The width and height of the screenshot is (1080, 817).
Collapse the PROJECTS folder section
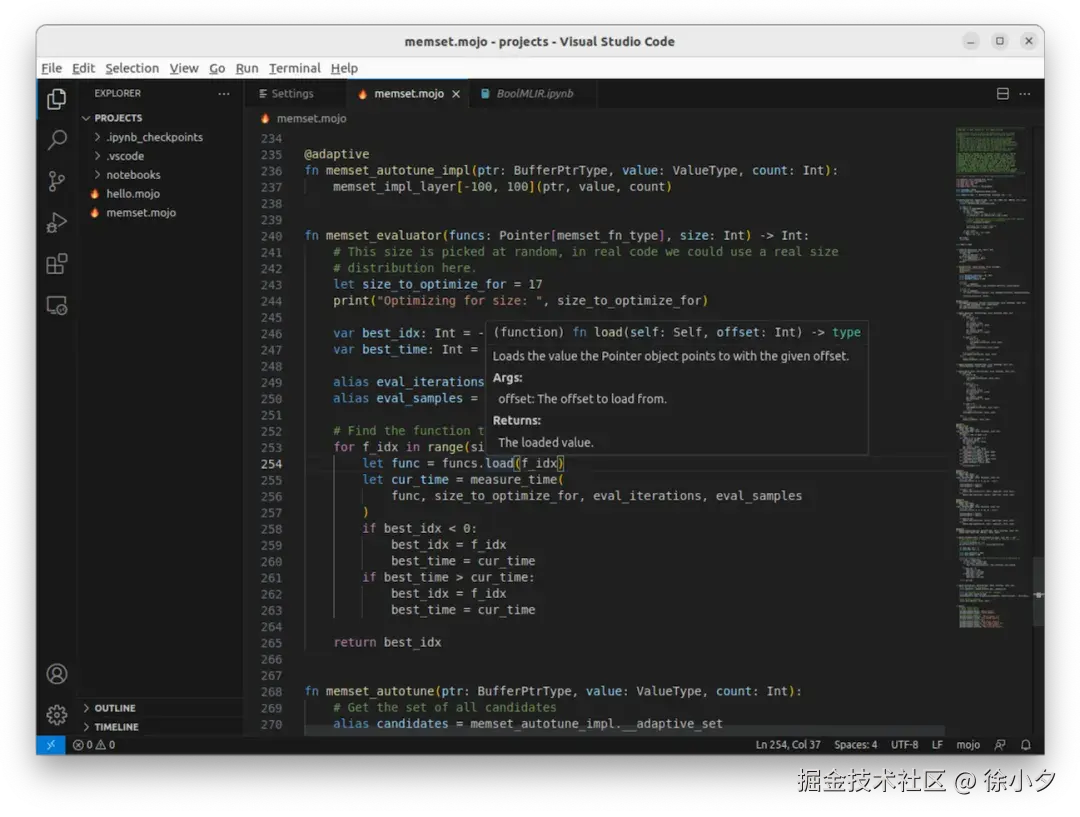tap(86, 118)
